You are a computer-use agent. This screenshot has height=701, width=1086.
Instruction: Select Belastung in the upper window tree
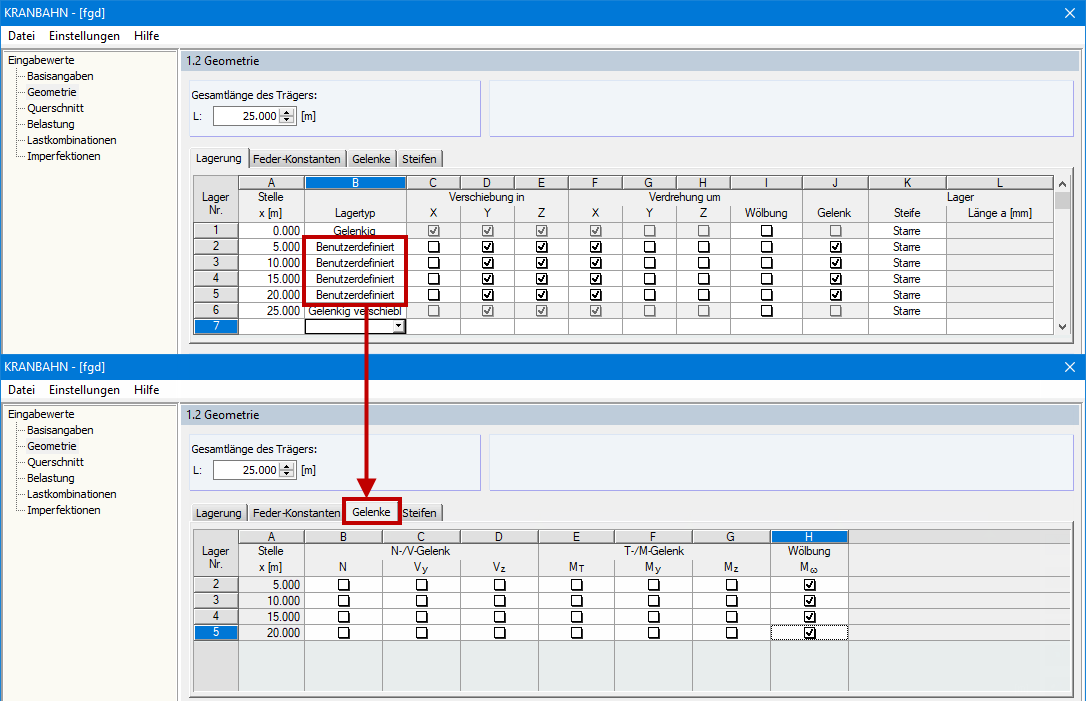pos(51,124)
